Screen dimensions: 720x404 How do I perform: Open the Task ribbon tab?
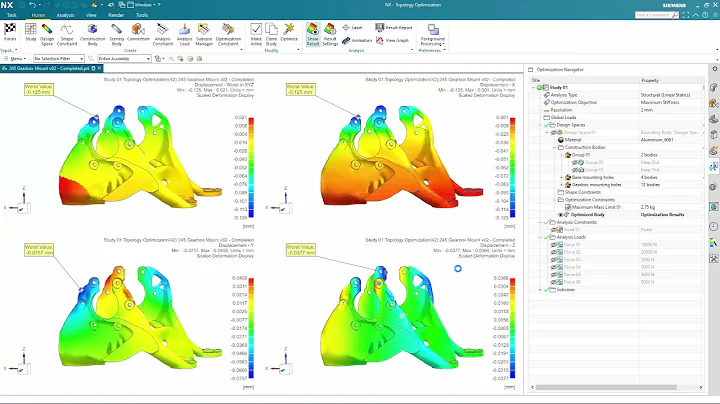coord(11,15)
